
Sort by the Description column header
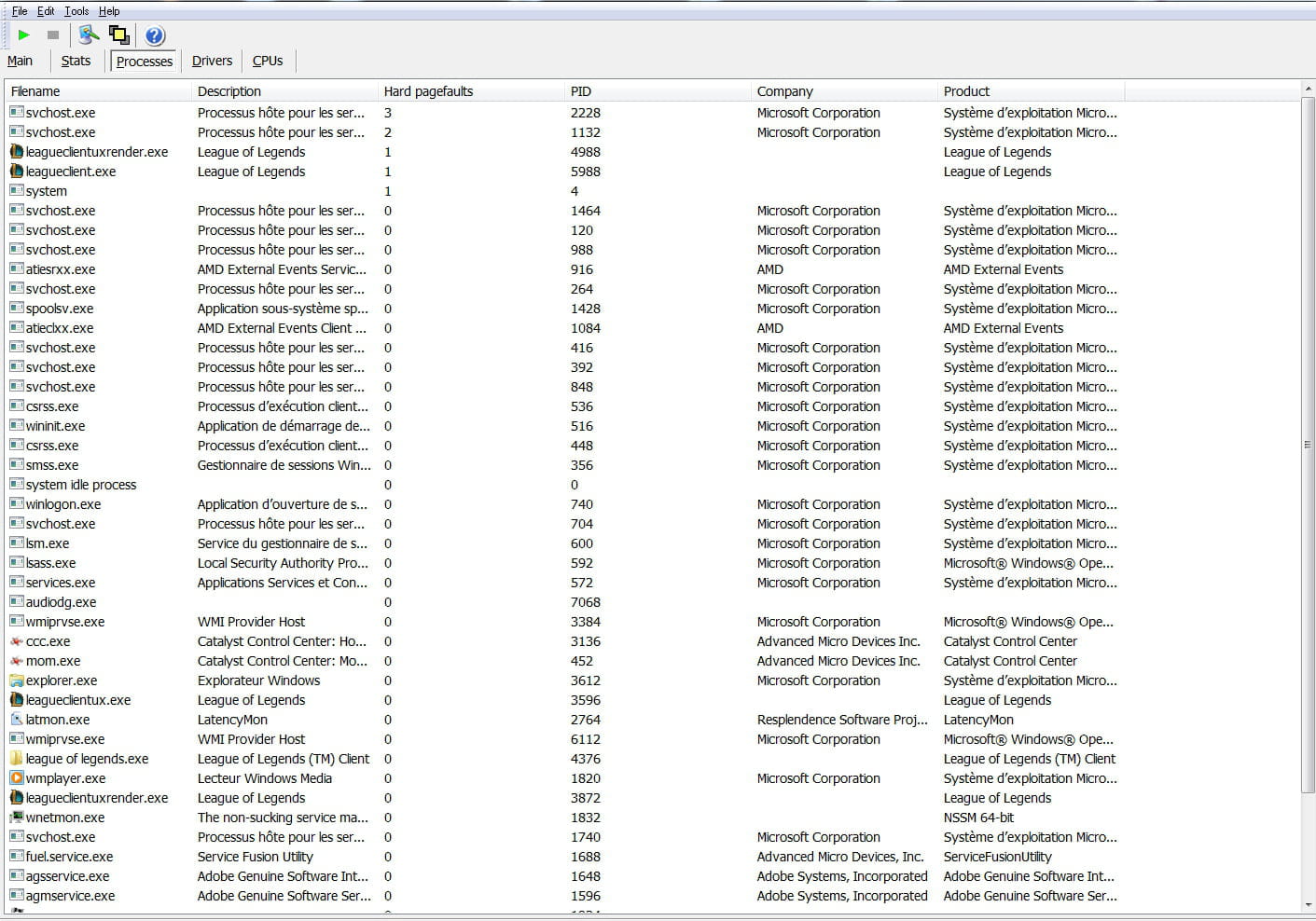(284, 91)
